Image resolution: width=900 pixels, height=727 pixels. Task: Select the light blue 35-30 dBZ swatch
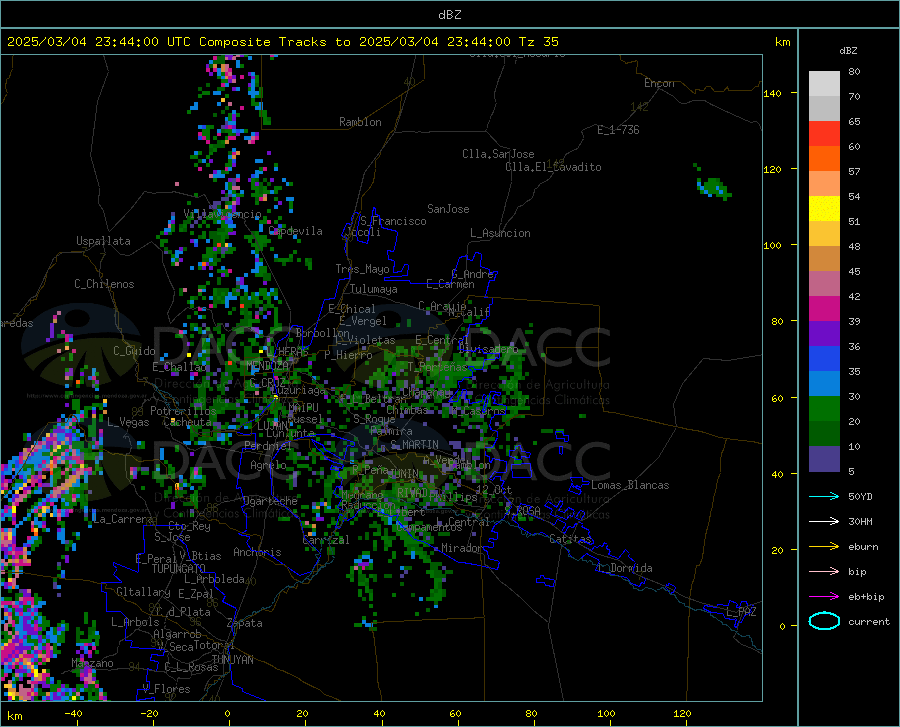click(x=824, y=384)
